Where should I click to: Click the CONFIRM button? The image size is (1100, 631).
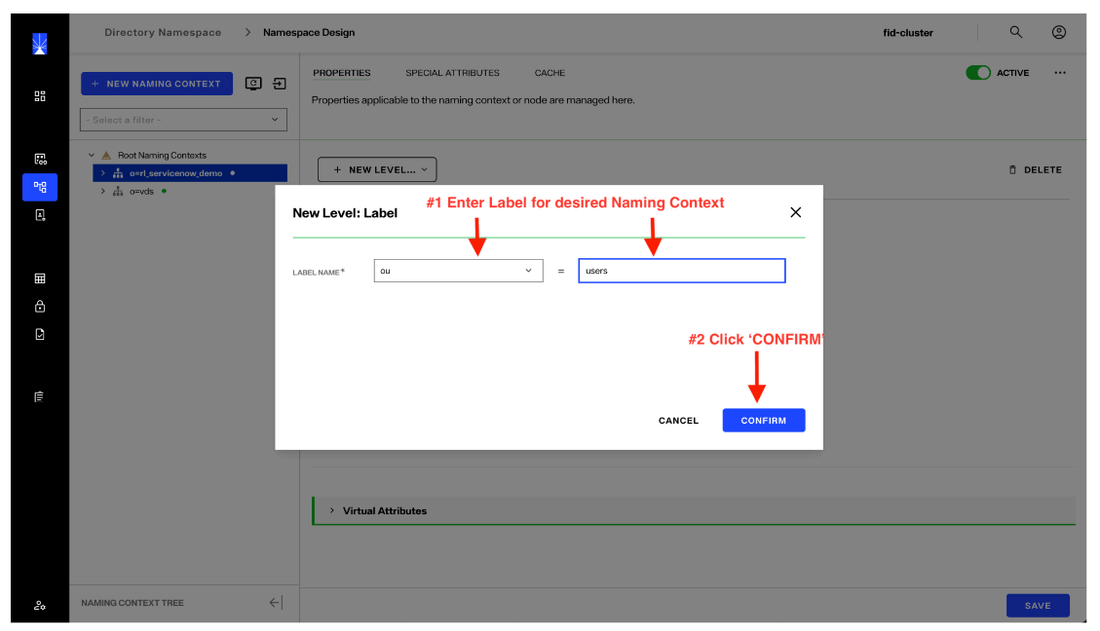[763, 420]
